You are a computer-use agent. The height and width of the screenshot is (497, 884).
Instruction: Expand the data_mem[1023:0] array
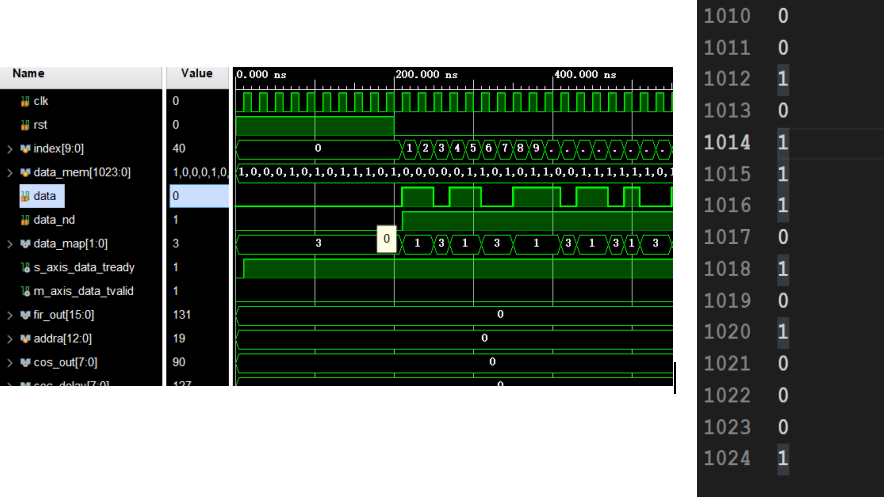click(x=10, y=173)
